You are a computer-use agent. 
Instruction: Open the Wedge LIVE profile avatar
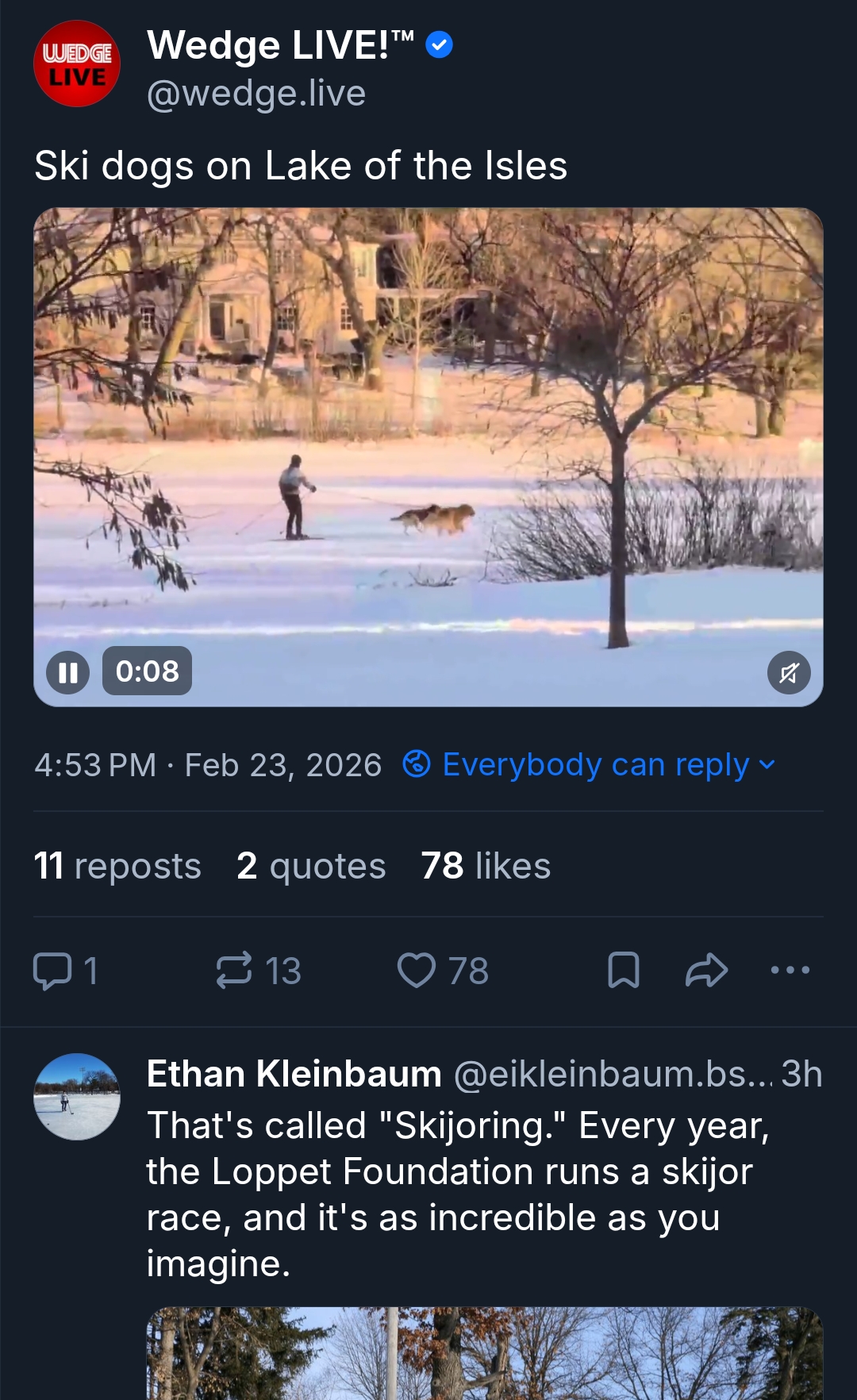(77, 63)
